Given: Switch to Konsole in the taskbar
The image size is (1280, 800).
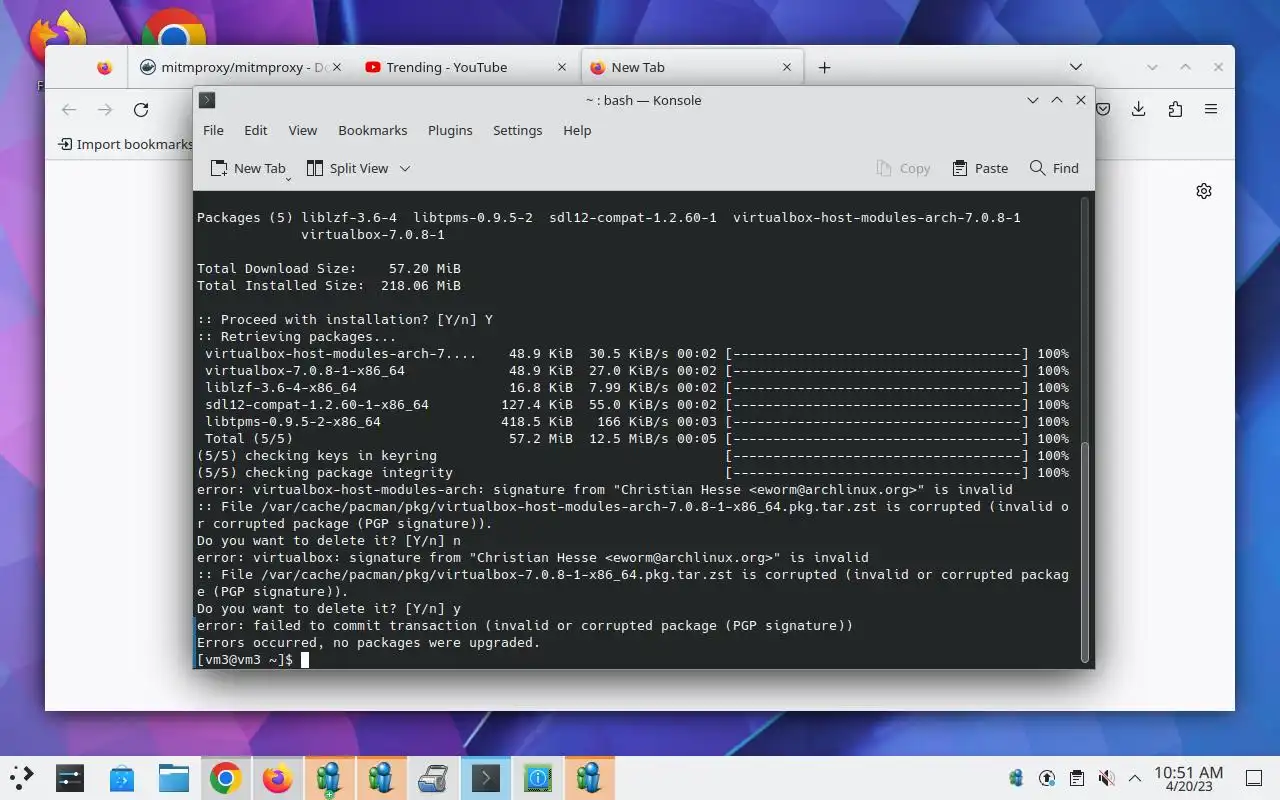Looking at the screenshot, I should (485, 777).
